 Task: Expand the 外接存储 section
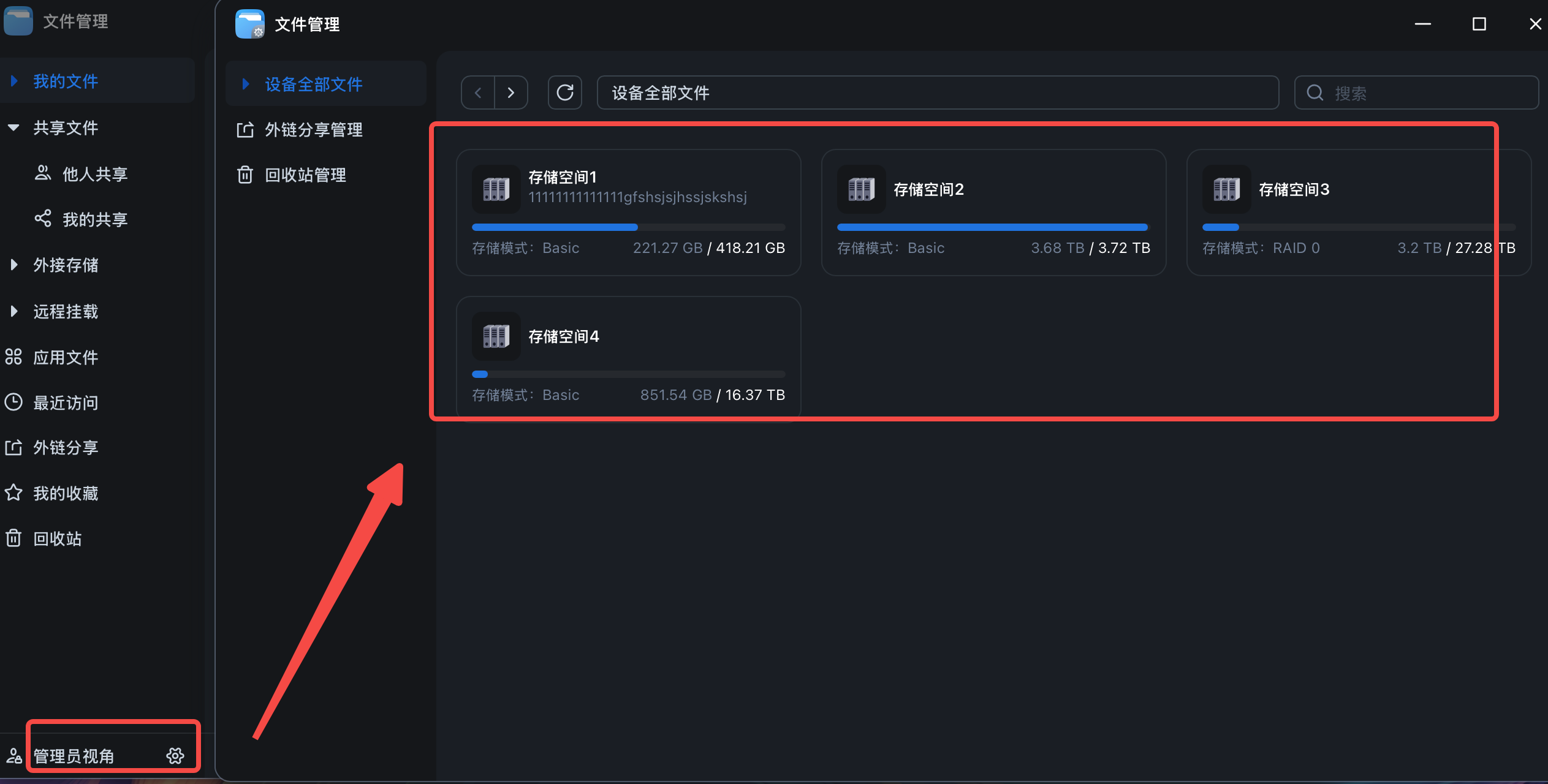click(x=13, y=265)
